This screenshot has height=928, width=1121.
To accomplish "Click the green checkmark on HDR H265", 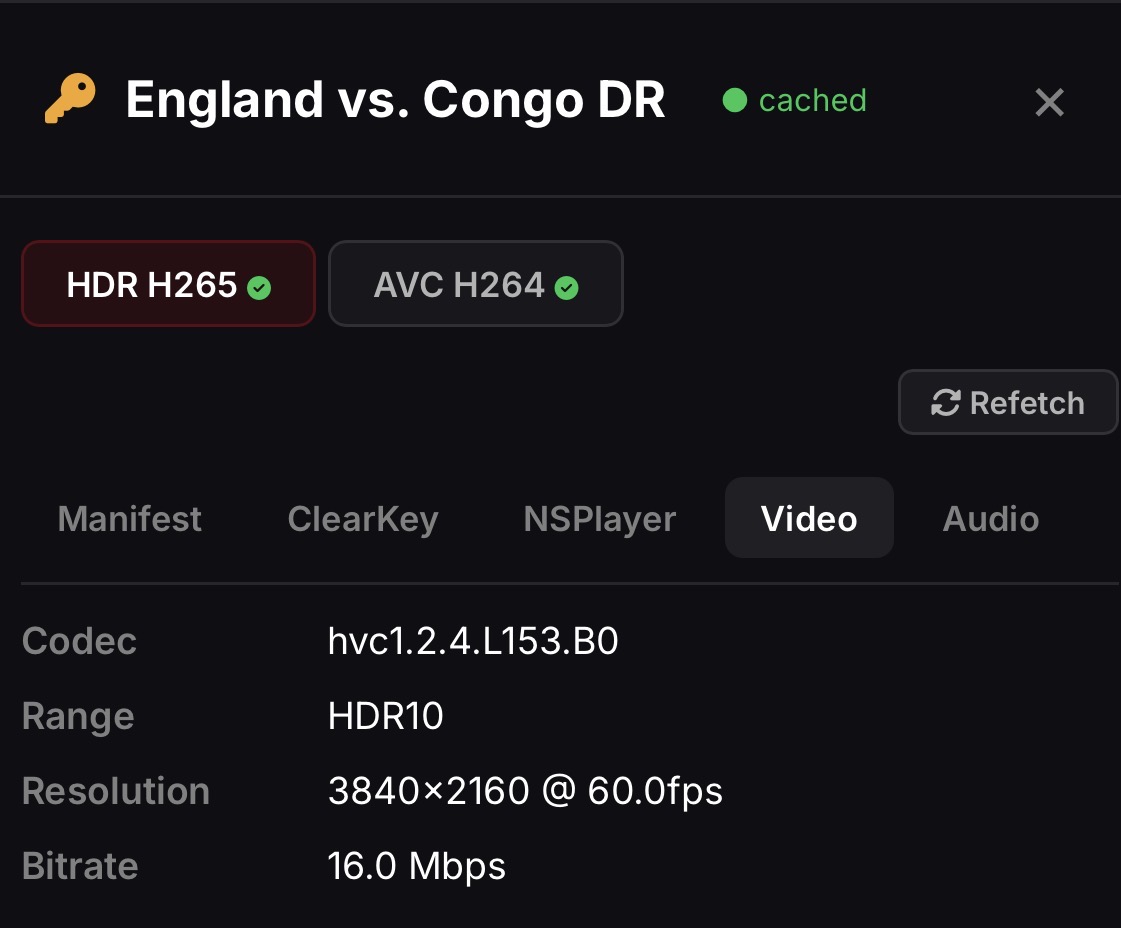I will point(259,287).
